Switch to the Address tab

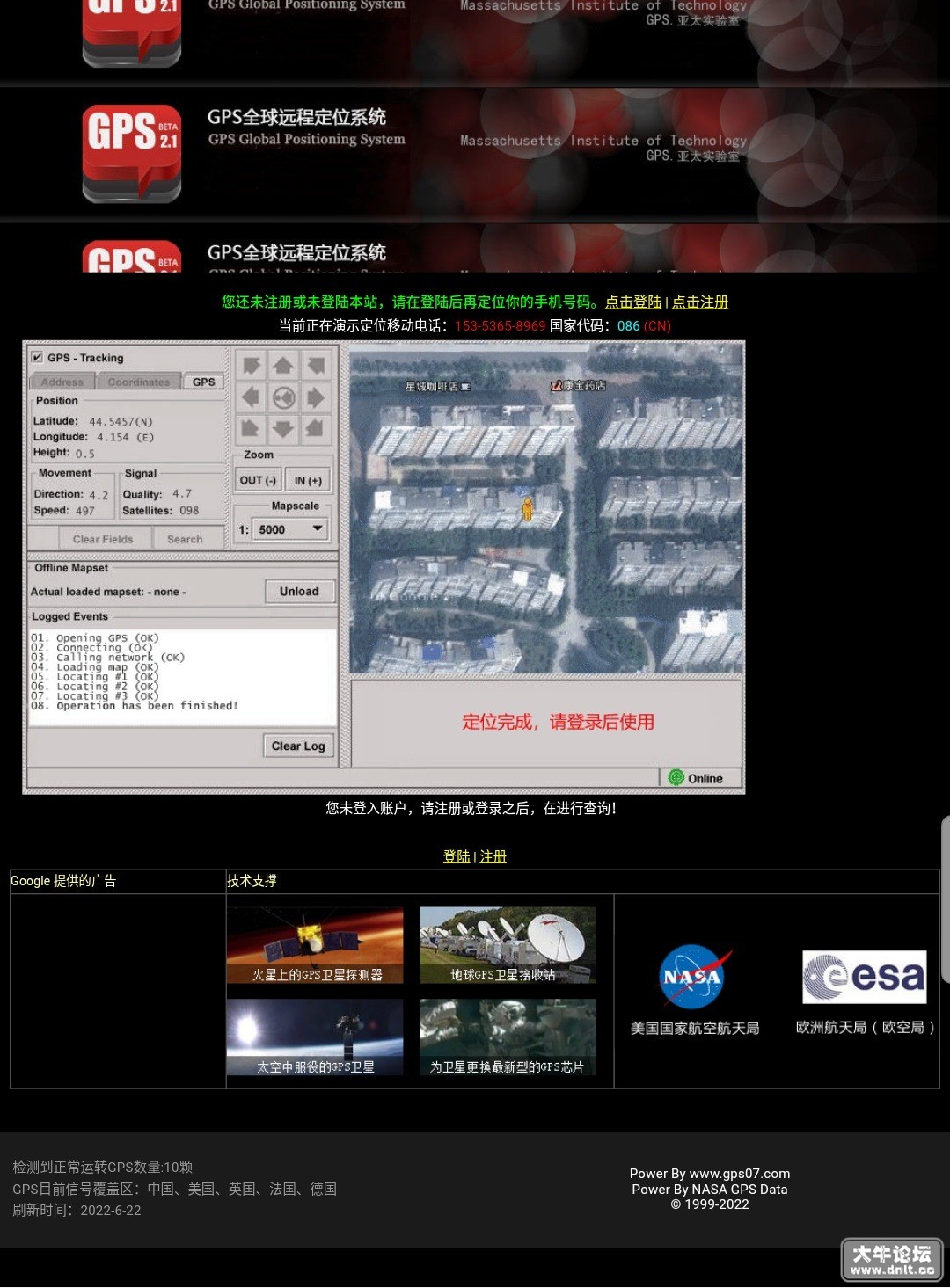pos(62,382)
